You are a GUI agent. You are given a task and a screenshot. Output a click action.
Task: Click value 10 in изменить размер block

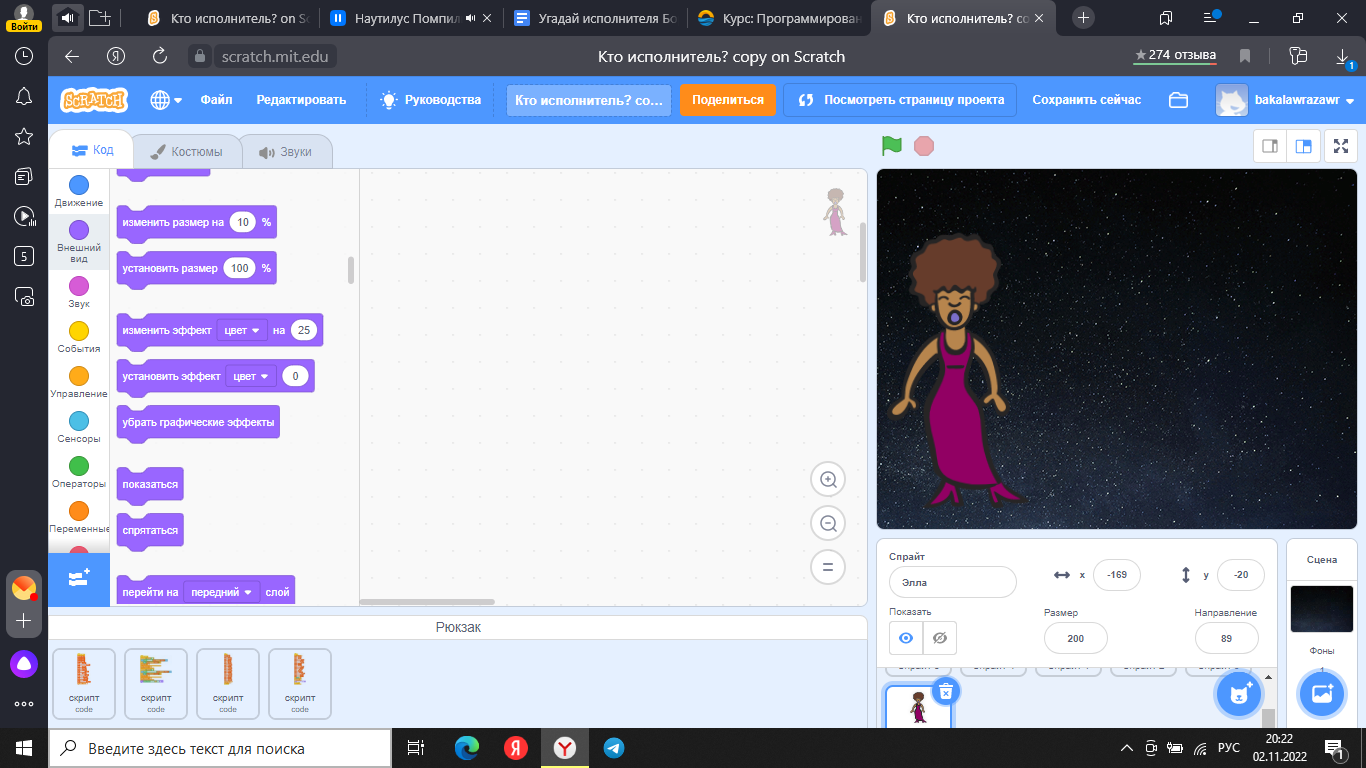(x=242, y=222)
